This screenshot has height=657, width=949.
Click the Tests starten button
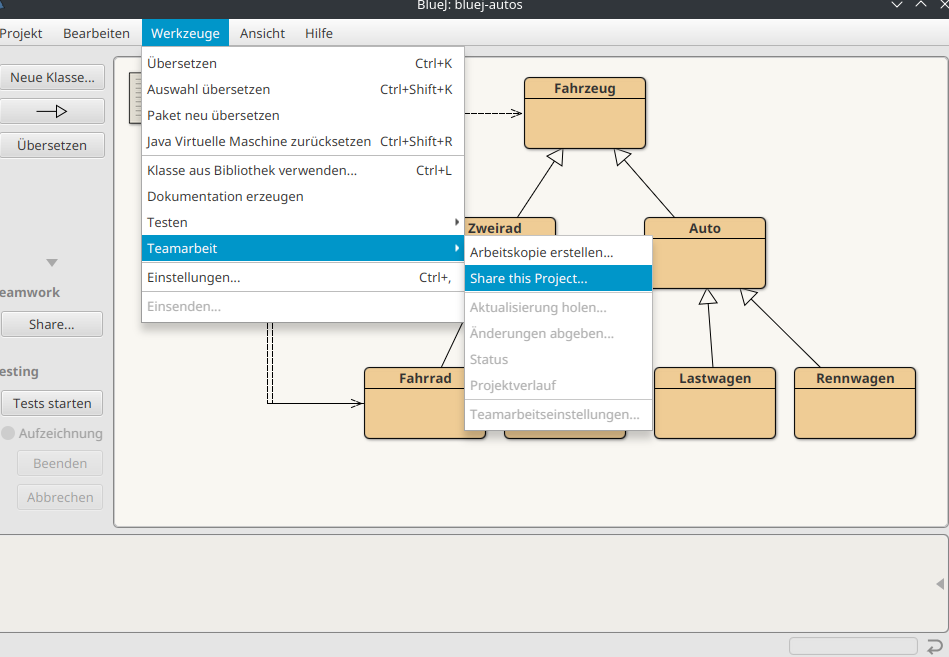click(52, 404)
